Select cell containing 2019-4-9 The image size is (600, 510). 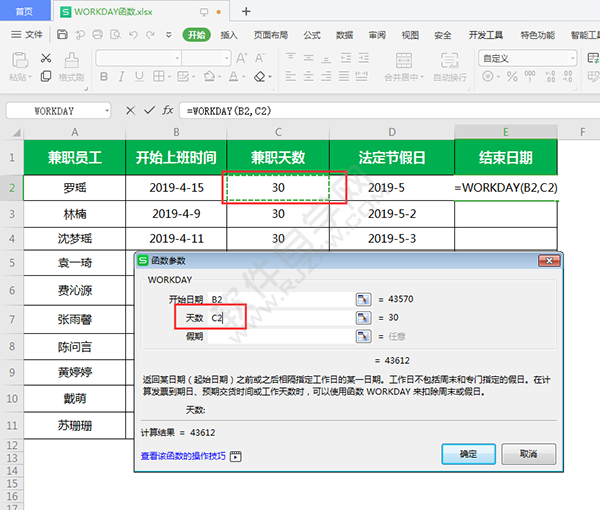coord(176,213)
